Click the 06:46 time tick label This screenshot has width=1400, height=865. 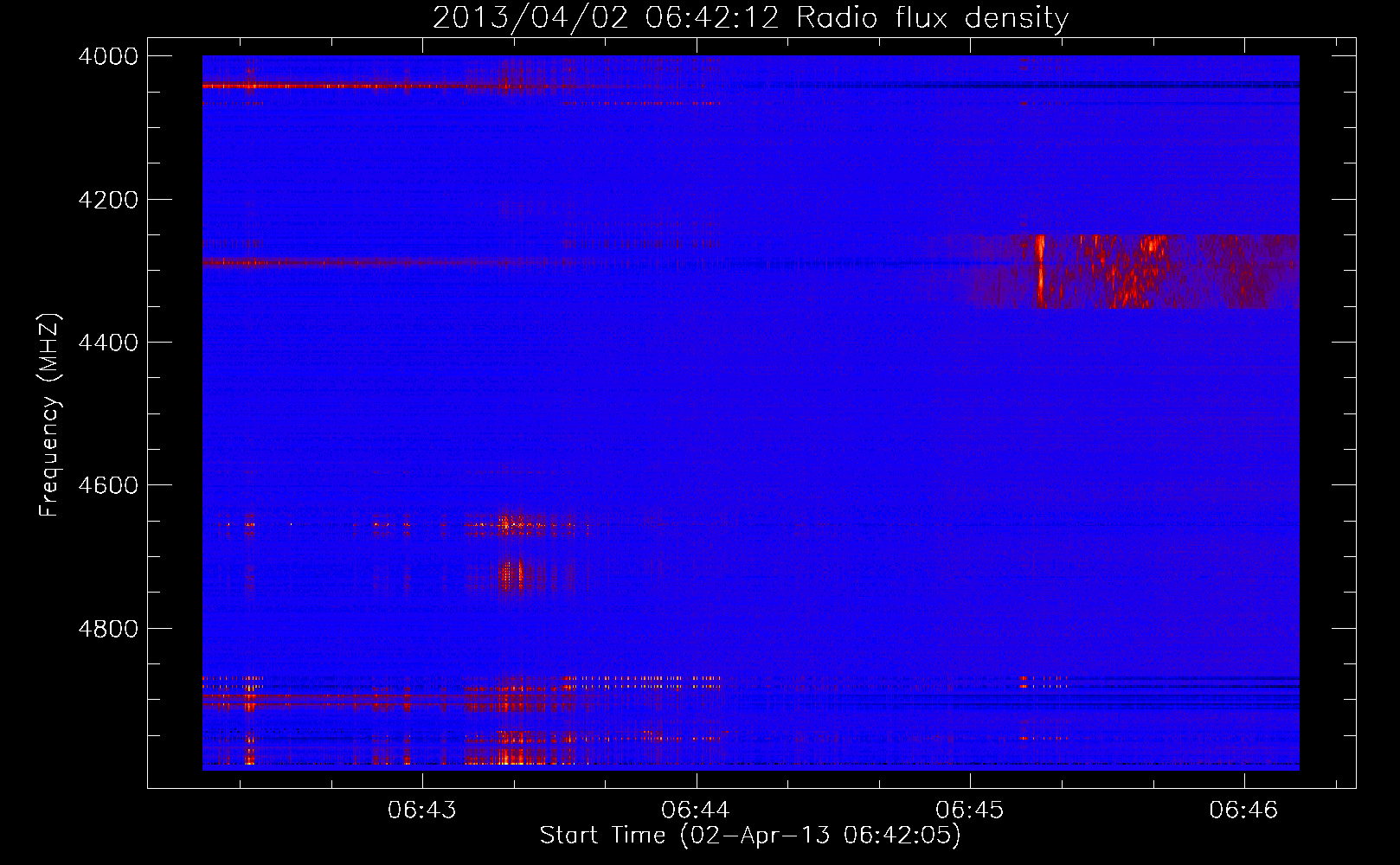1243,811
